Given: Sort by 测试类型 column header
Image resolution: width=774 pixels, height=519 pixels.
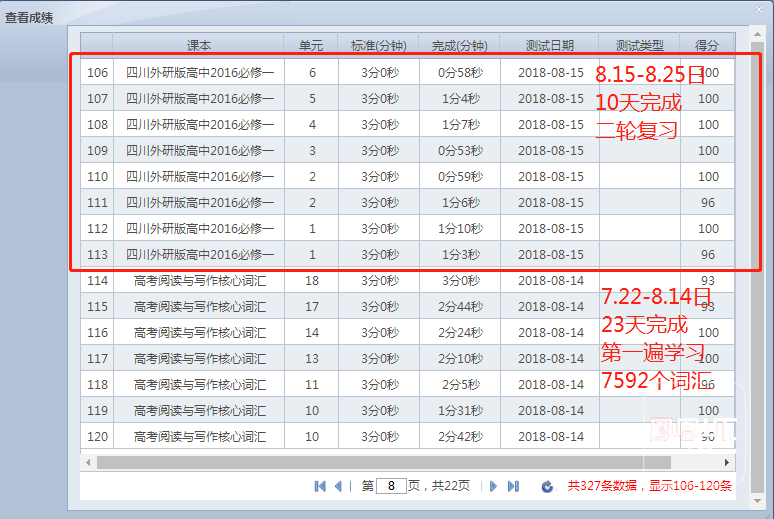Looking at the screenshot, I should (x=639, y=45).
